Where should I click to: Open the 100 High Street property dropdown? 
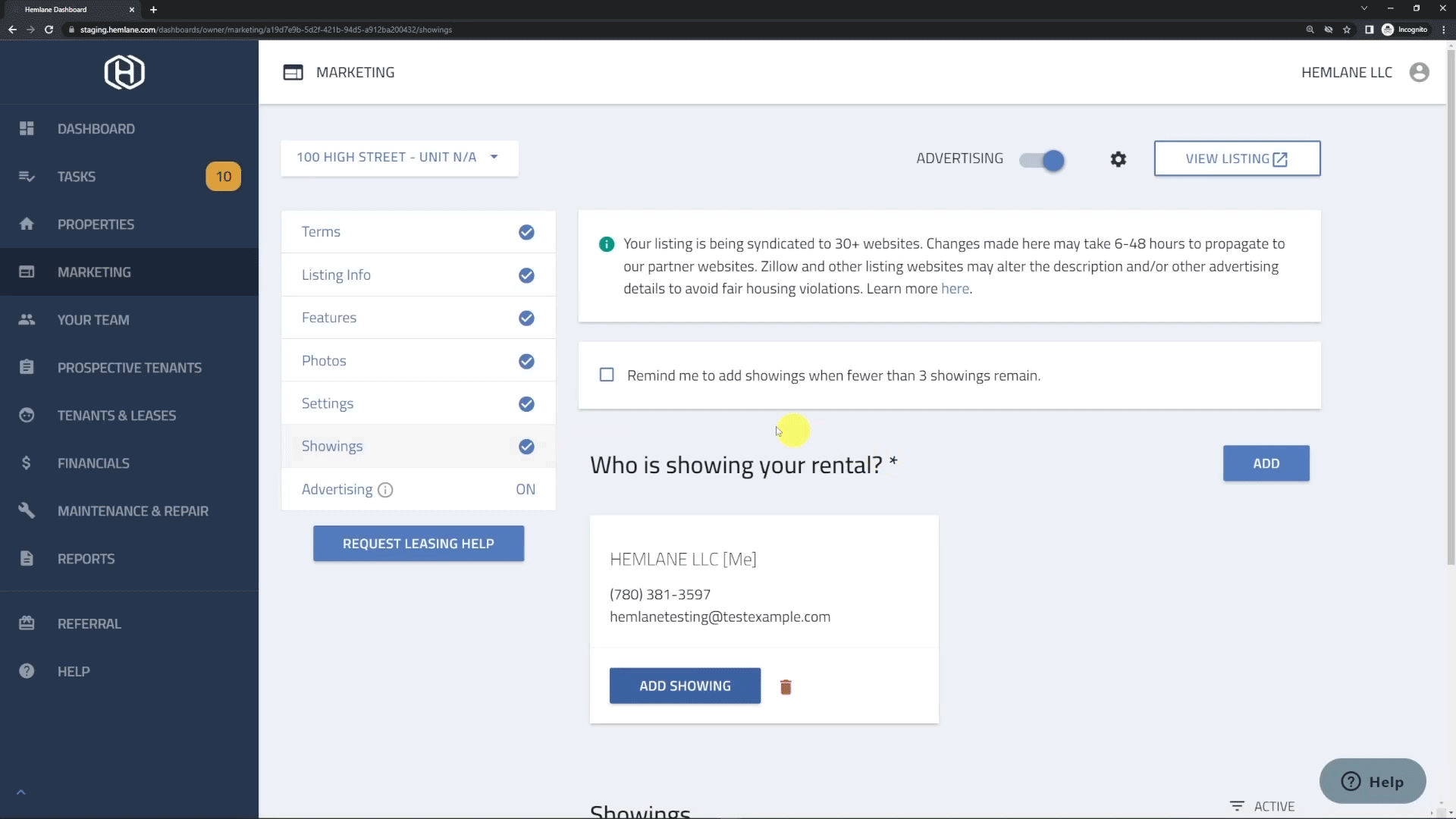coord(400,158)
